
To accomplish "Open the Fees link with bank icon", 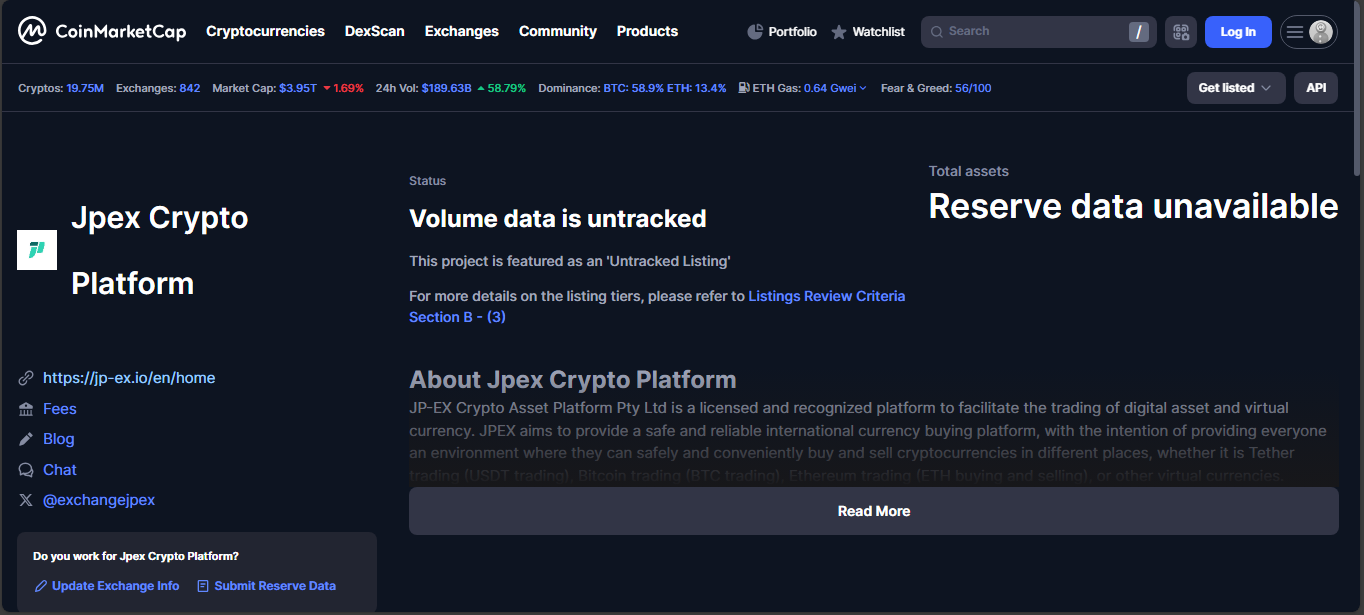I will (x=59, y=409).
